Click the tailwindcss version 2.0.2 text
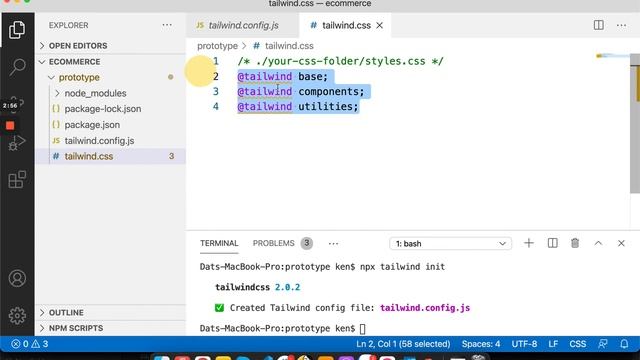 [x=287, y=287]
